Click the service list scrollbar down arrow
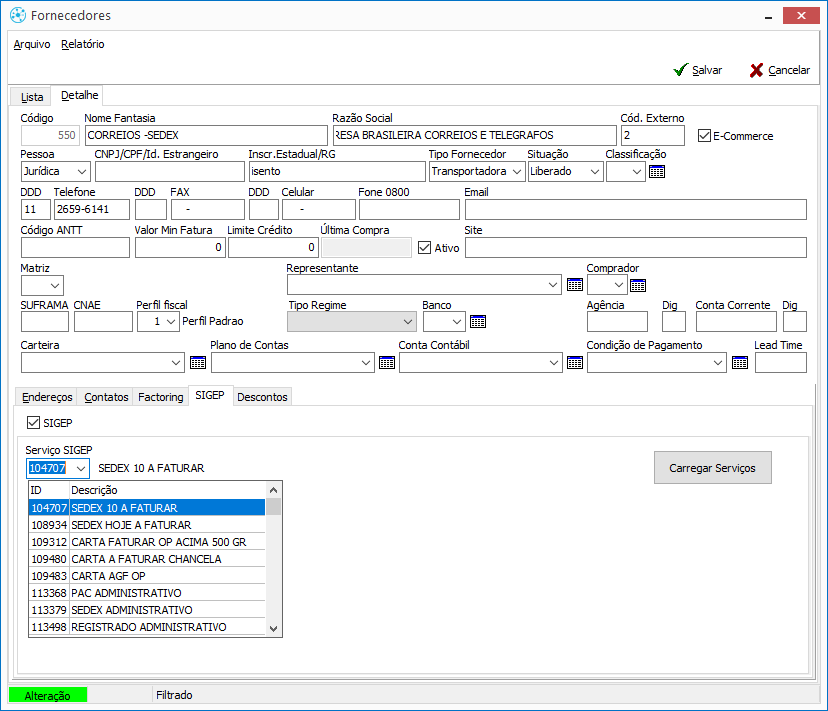This screenshot has height=711, width=828. tap(274, 628)
